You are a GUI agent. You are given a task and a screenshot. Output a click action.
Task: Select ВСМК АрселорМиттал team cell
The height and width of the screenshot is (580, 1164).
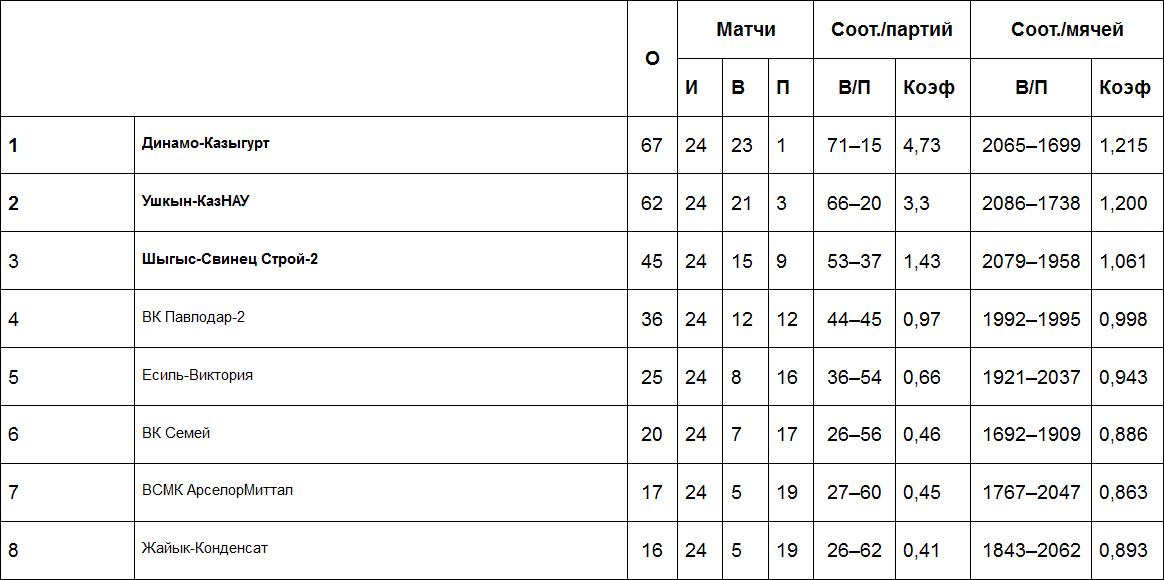coord(217,490)
